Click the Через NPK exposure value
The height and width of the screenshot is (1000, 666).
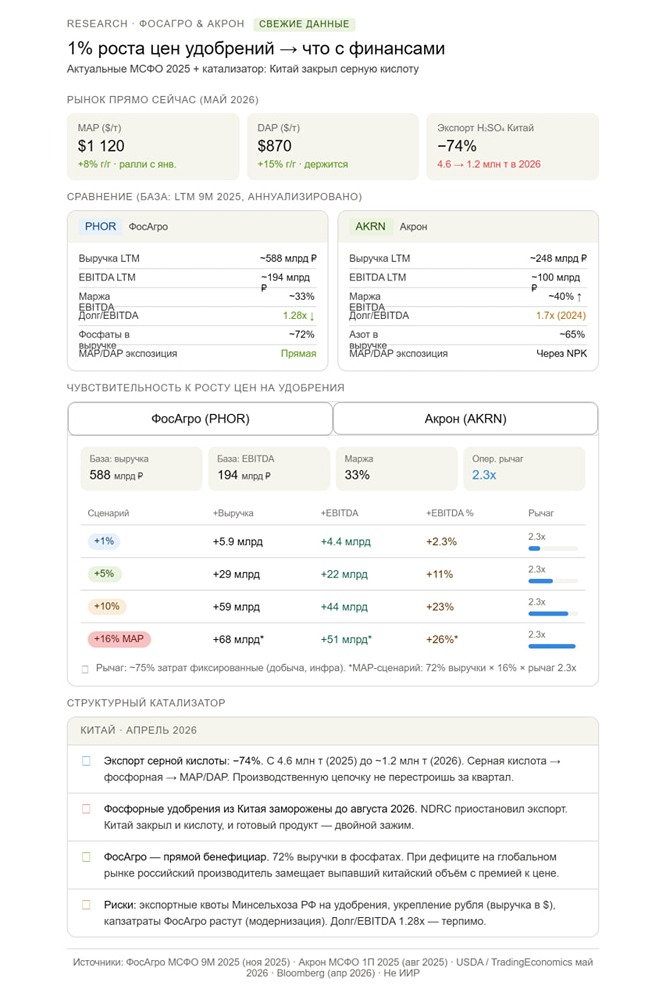click(x=561, y=353)
